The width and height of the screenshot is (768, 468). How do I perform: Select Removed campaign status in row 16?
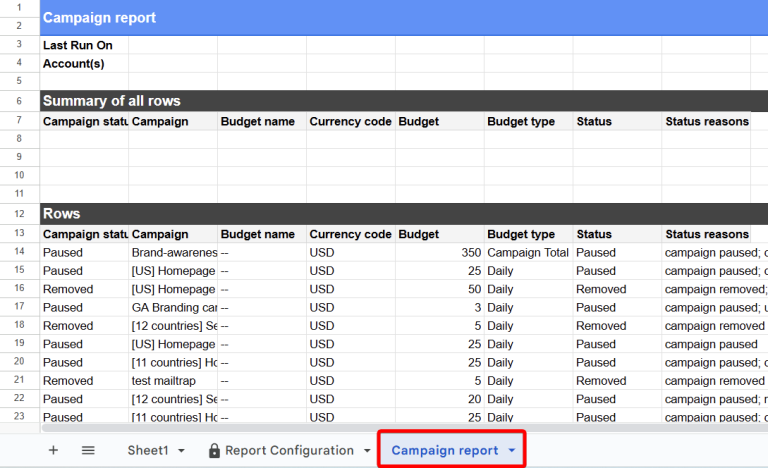click(x=84, y=289)
